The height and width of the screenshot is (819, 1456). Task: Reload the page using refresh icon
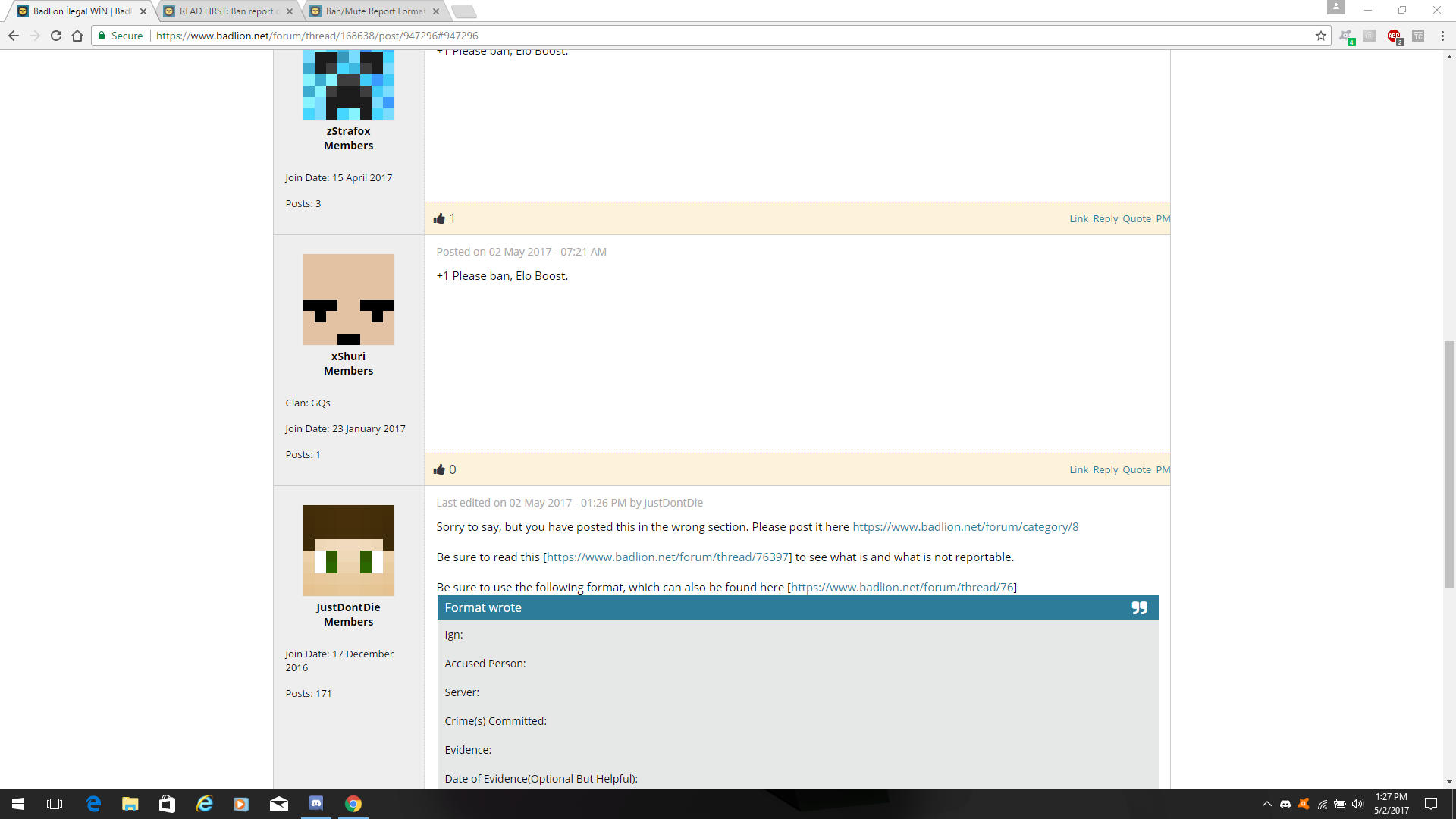56,36
